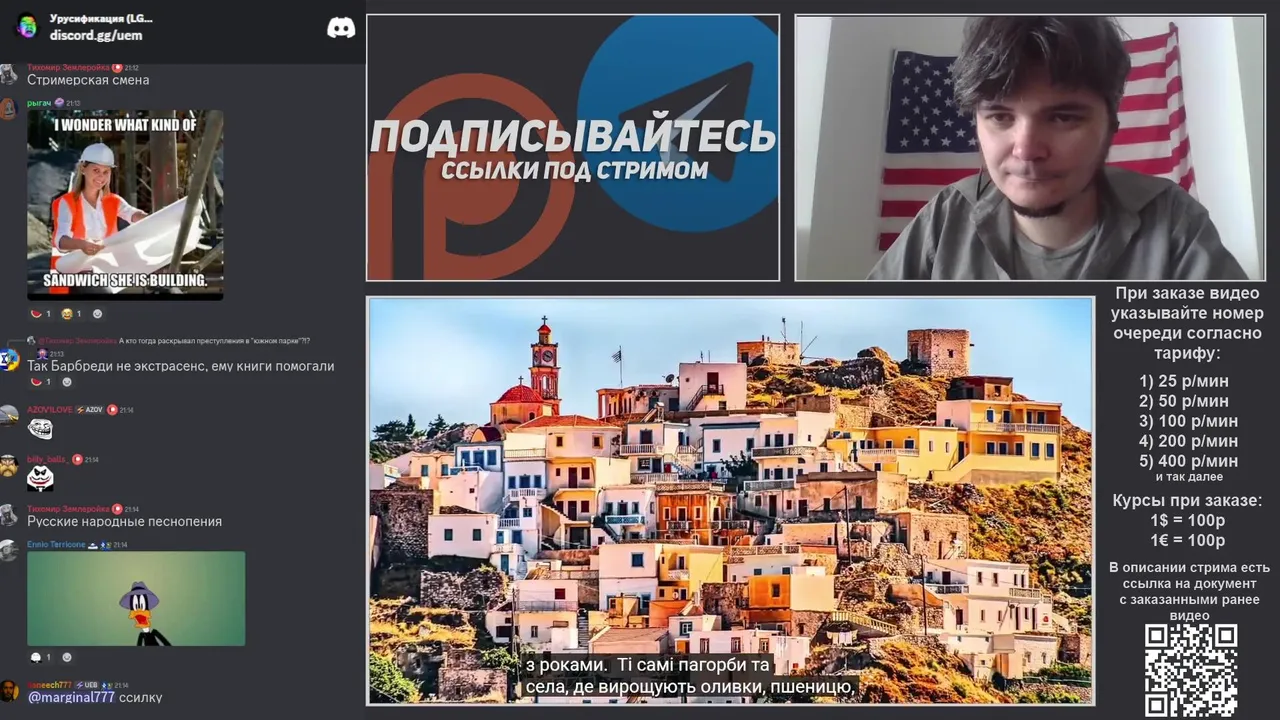Click the tariff line 3) 100 р/мин

1188,421
